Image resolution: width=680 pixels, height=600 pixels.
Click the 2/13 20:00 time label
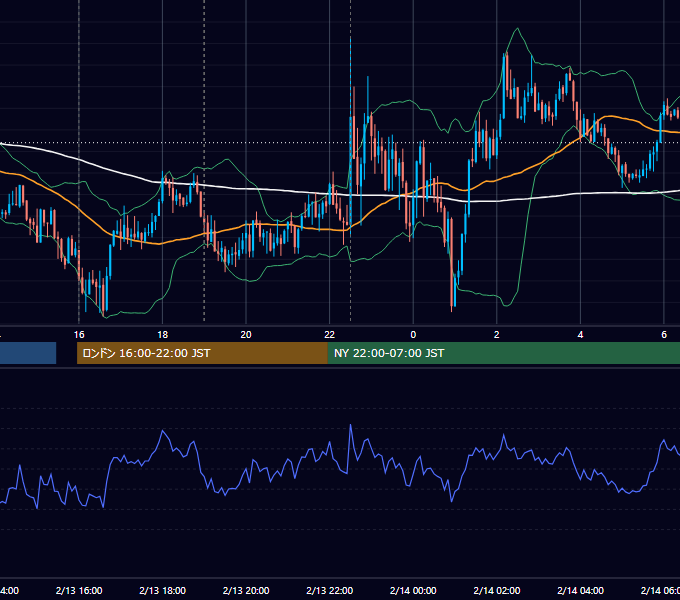coord(246,590)
